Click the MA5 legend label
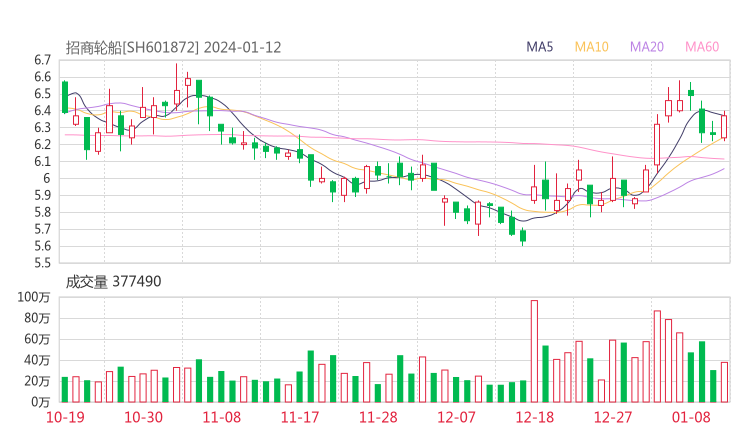The image size is (740, 440). point(539,47)
